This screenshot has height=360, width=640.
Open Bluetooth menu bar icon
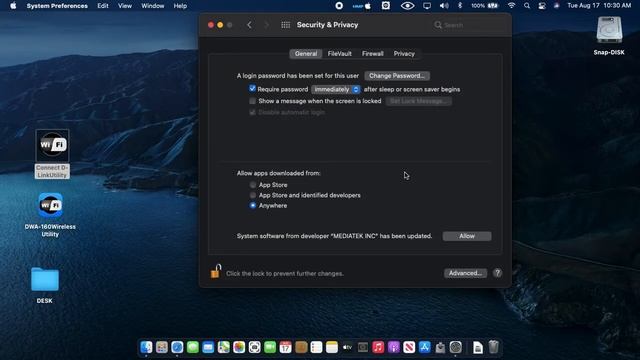point(460,6)
